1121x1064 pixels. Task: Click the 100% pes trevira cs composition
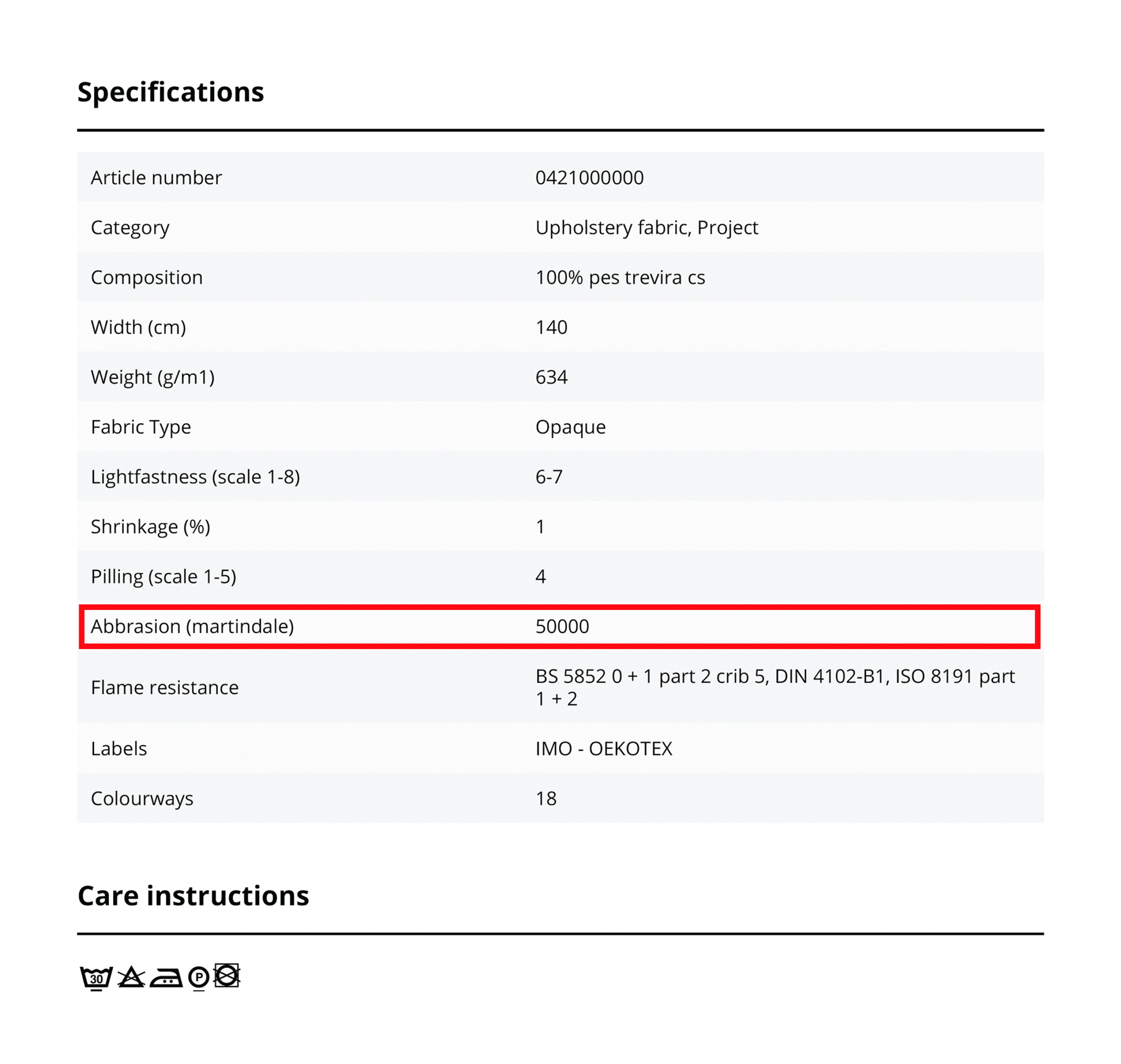620,277
